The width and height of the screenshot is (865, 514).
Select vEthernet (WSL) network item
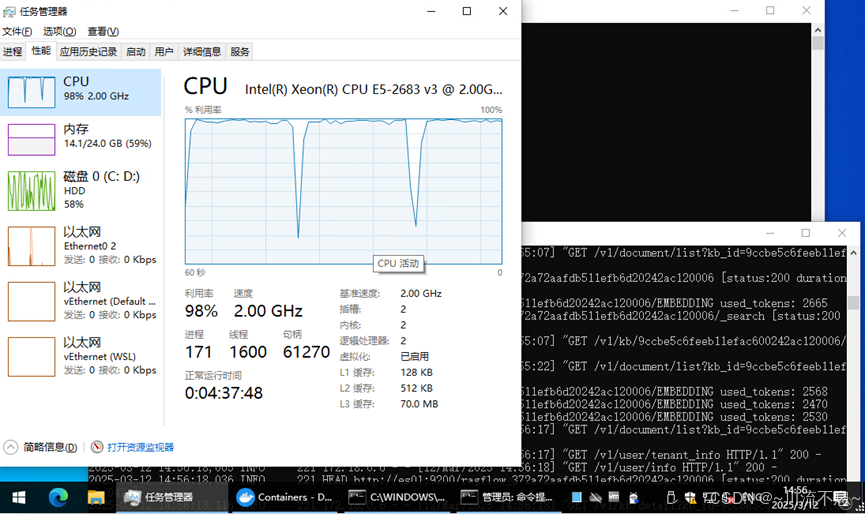pos(81,356)
